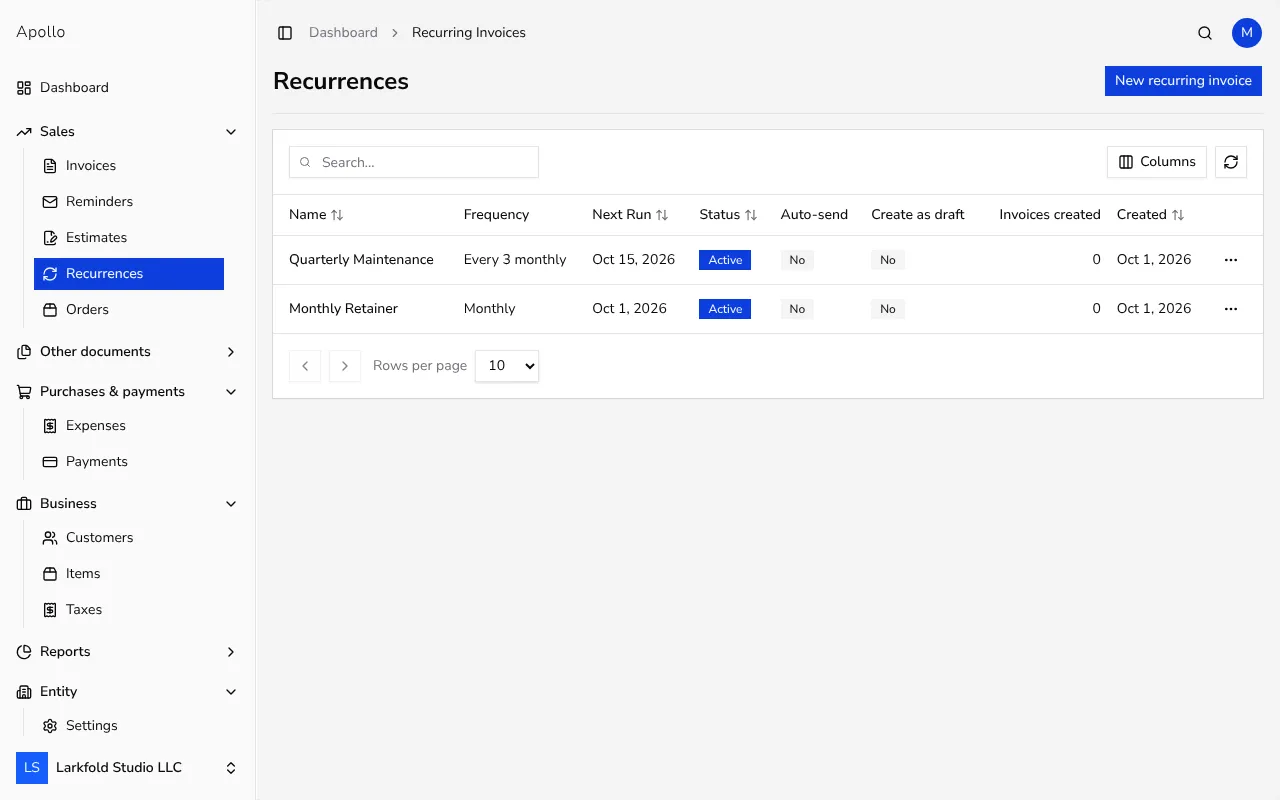Open Settings in the sidebar
This screenshot has width=1280, height=800.
[129, 726]
